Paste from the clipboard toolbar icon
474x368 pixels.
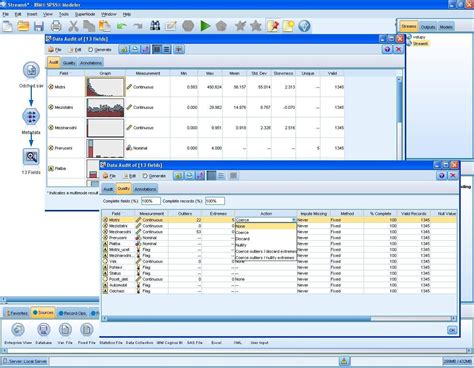(105, 26)
